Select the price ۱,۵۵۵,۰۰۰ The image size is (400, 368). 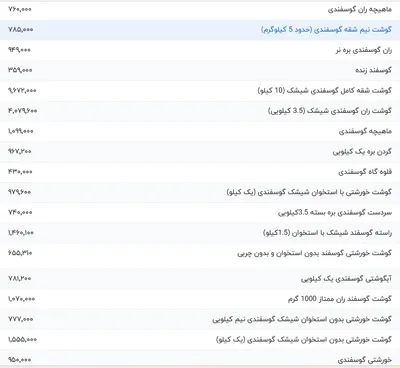click(22, 340)
